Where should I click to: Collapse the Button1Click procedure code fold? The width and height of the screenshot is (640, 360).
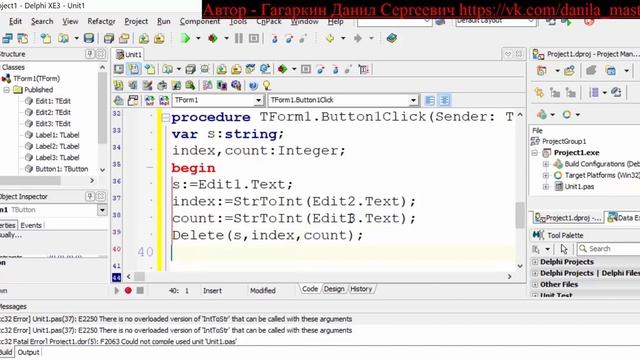[166, 118]
